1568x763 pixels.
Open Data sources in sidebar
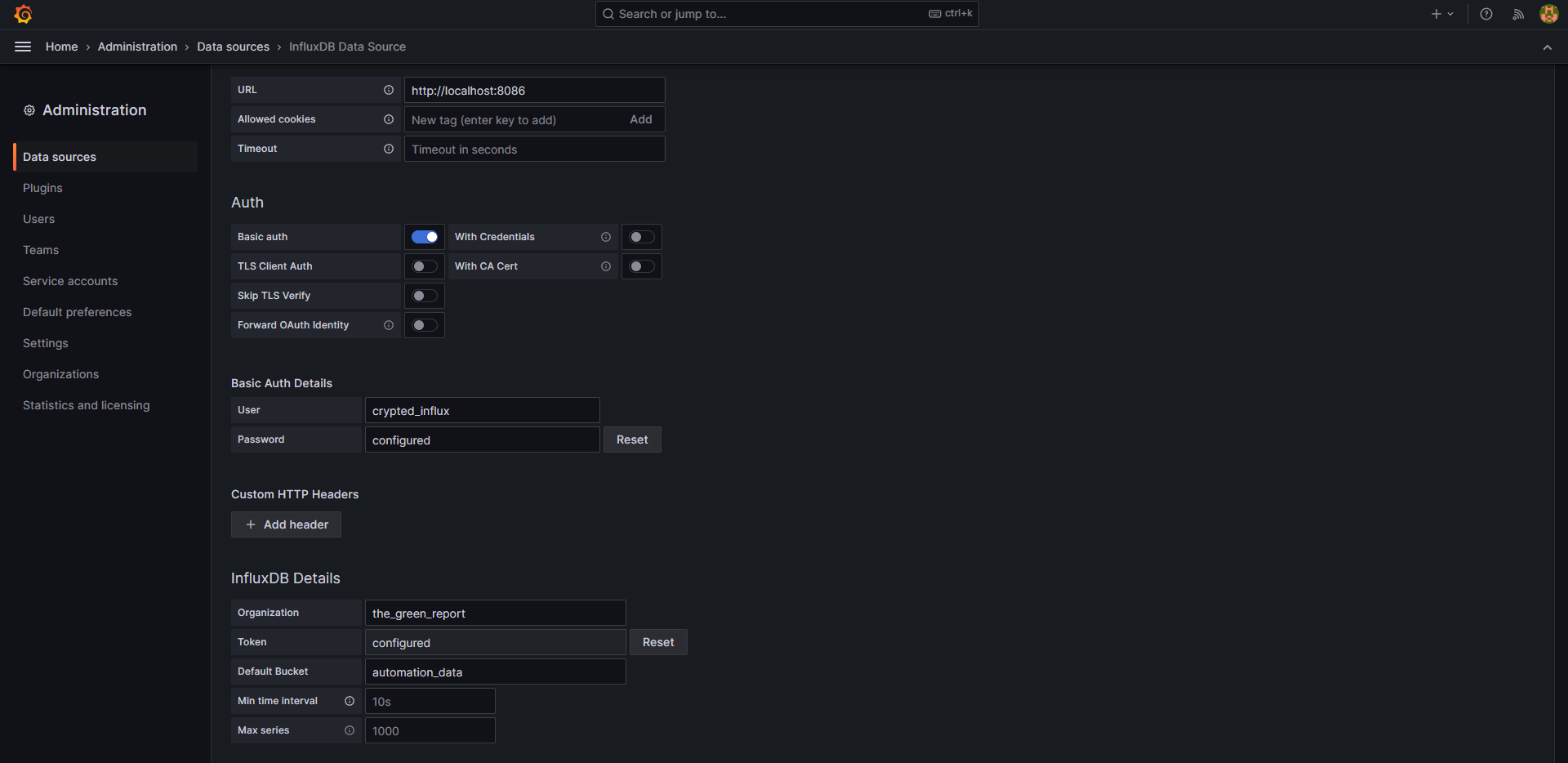coord(105,157)
